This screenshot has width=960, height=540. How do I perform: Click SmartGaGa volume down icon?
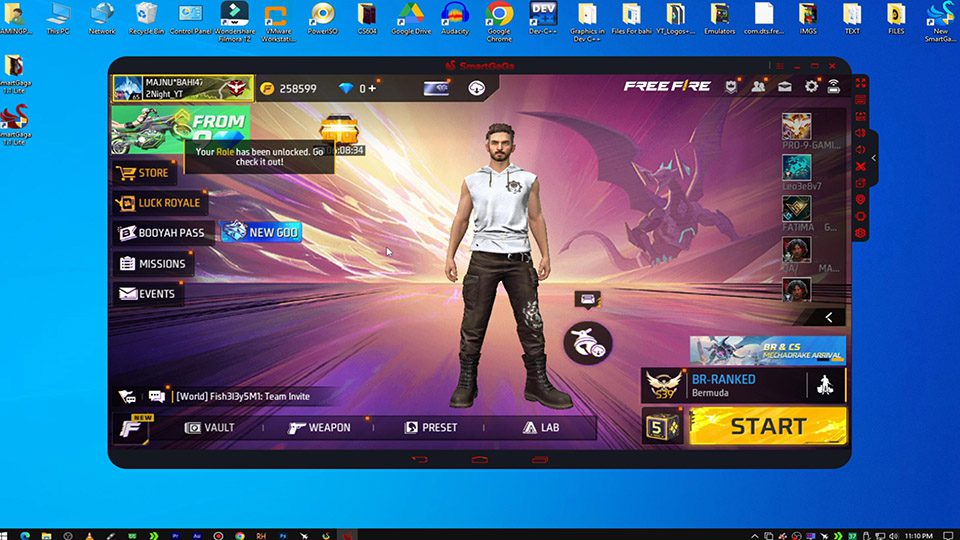pos(860,149)
